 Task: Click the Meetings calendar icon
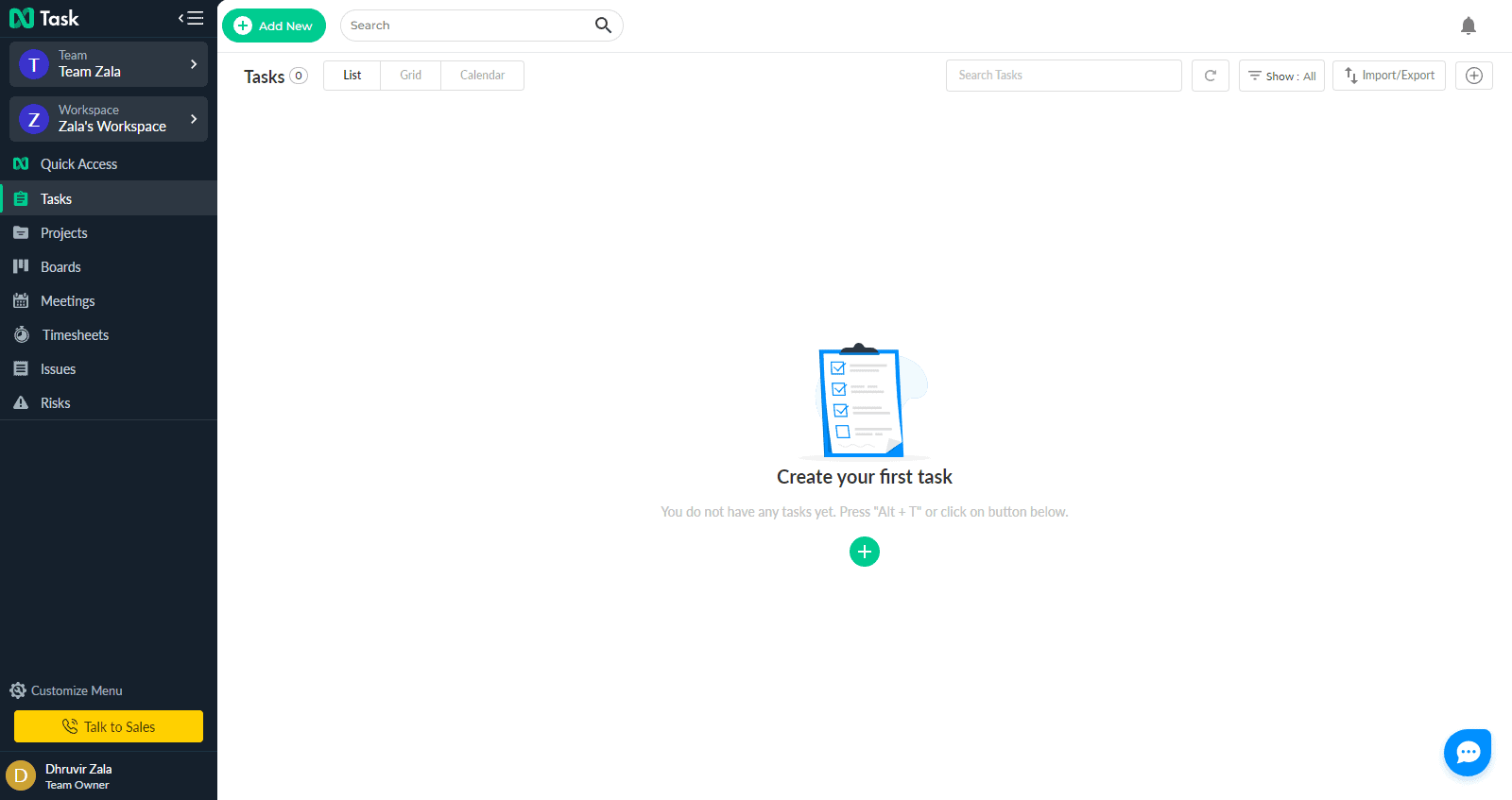click(x=21, y=300)
